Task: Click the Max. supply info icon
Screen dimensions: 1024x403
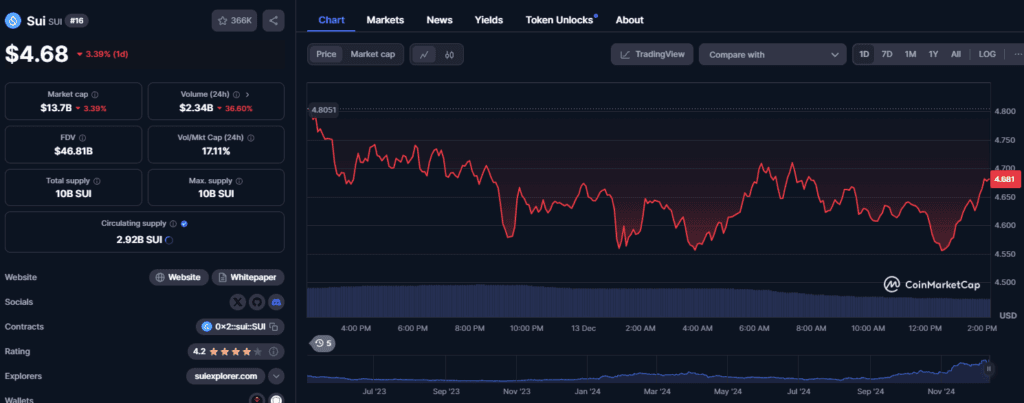Action: tap(238, 181)
